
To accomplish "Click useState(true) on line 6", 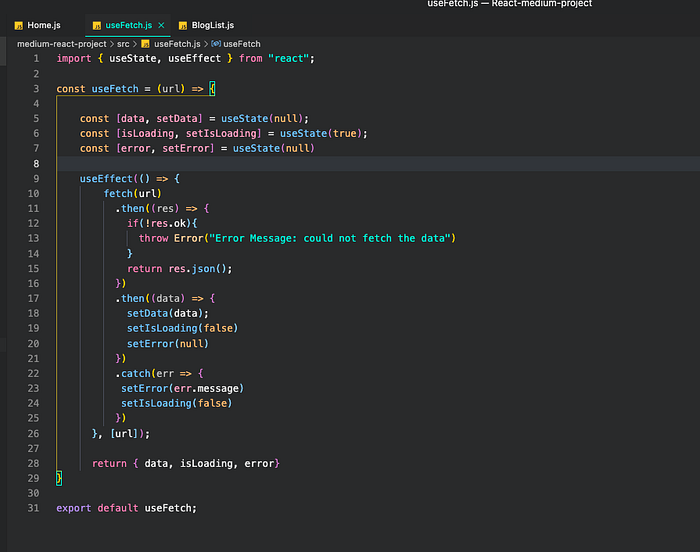I will 321,134.
